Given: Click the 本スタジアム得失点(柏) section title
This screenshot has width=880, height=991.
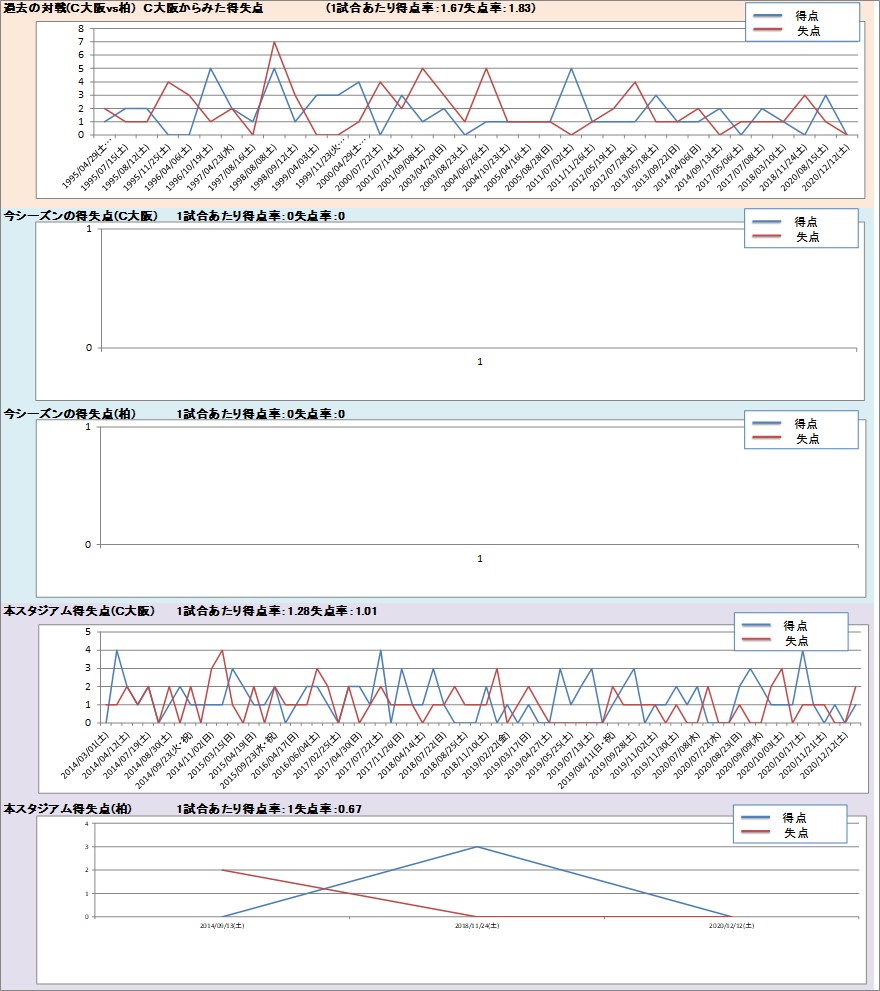Looking at the screenshot, I should point(69,808).
